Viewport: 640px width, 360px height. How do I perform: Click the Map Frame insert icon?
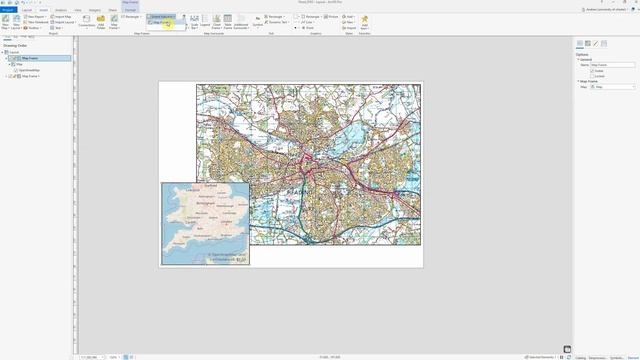pos(114,22)
